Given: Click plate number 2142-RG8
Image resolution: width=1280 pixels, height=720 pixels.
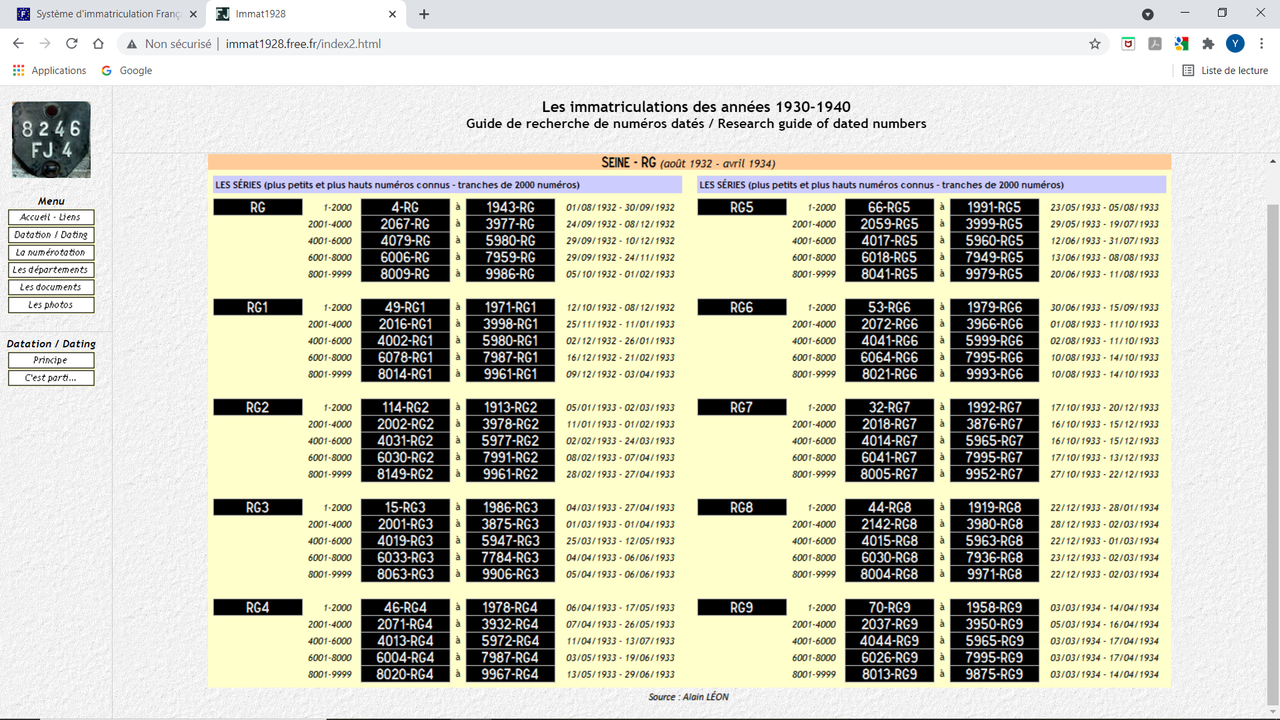Looking at the screenshot, I should (x=889, y=524).
